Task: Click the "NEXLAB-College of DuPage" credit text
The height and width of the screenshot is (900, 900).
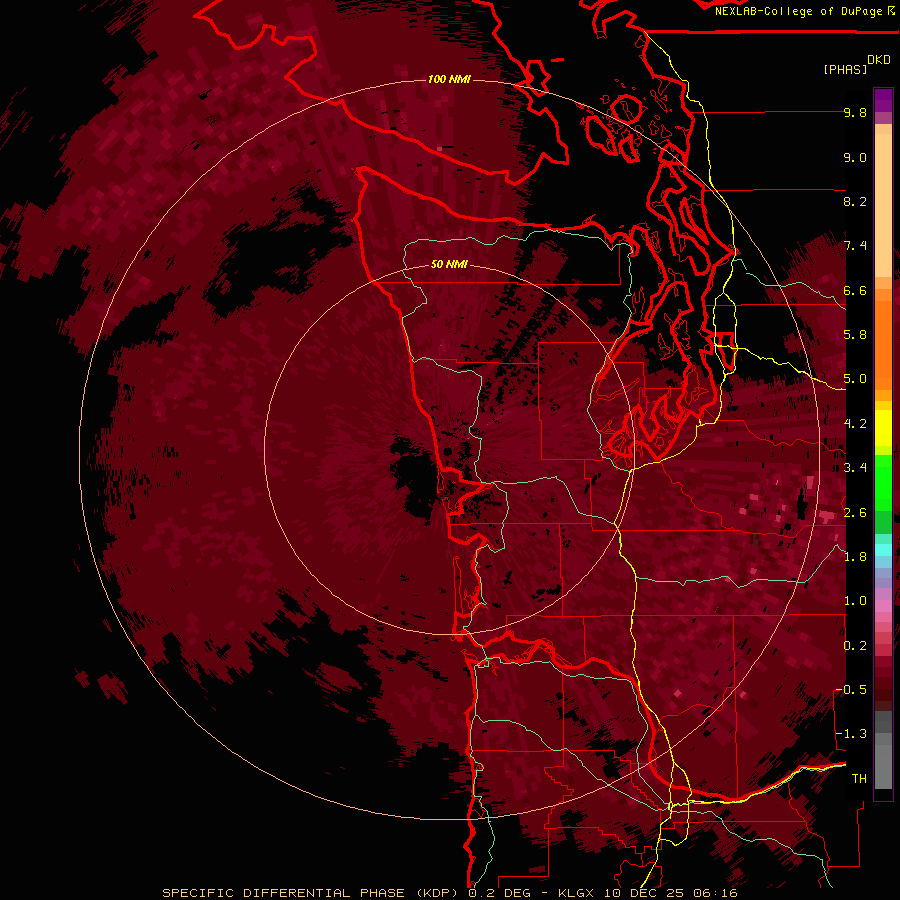Action: [x=798, y=11]
